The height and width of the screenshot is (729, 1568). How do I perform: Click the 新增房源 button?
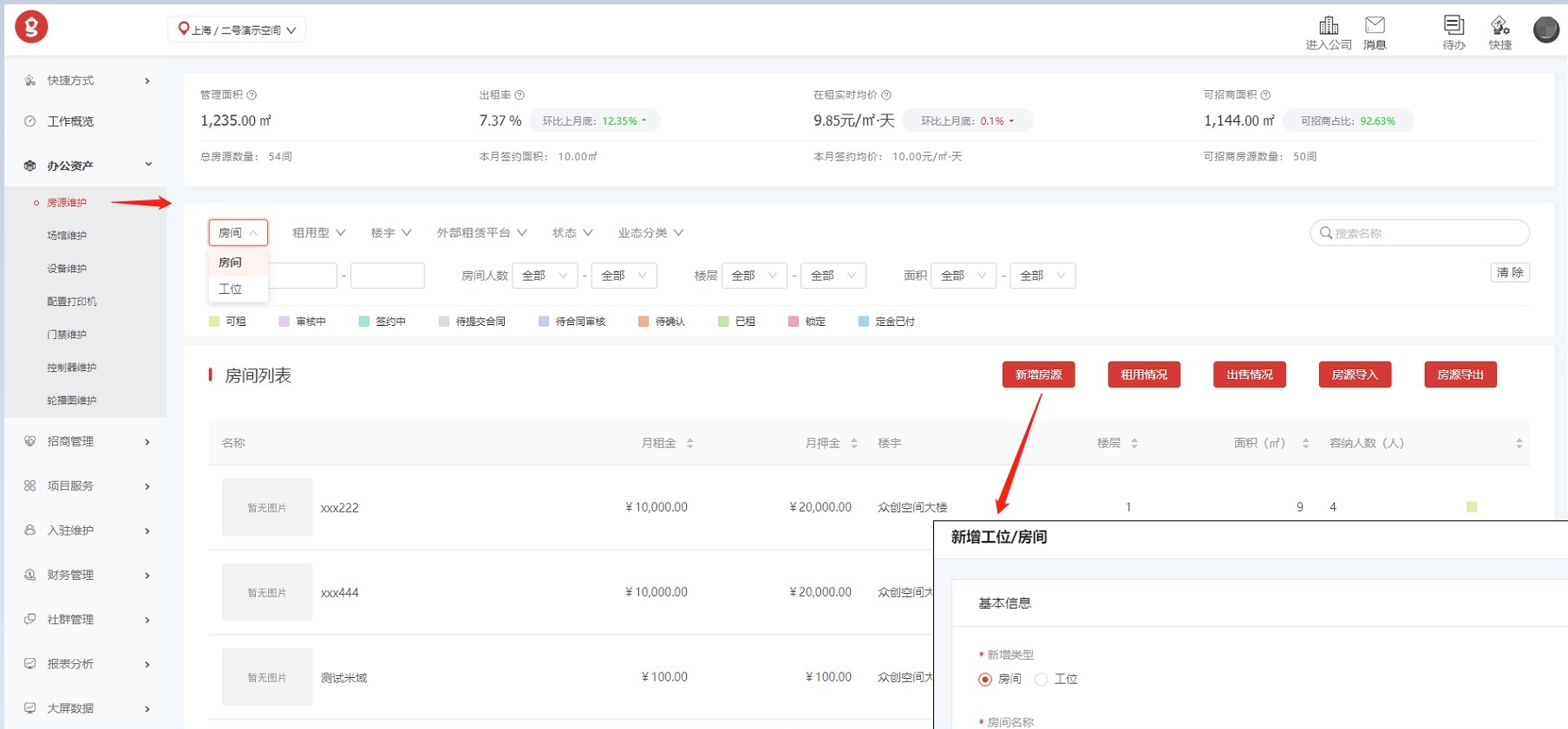1038,374
